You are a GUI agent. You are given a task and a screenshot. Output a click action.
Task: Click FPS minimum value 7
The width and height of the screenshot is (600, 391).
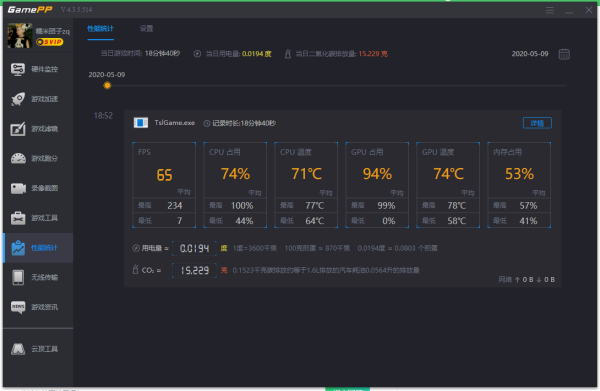click(x=179, y=221)
